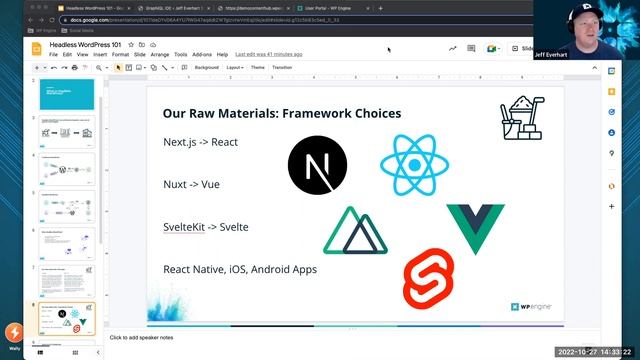This screenshot has width=640, height=360.
Task: Click the Transition button
Action: (282, 67)
